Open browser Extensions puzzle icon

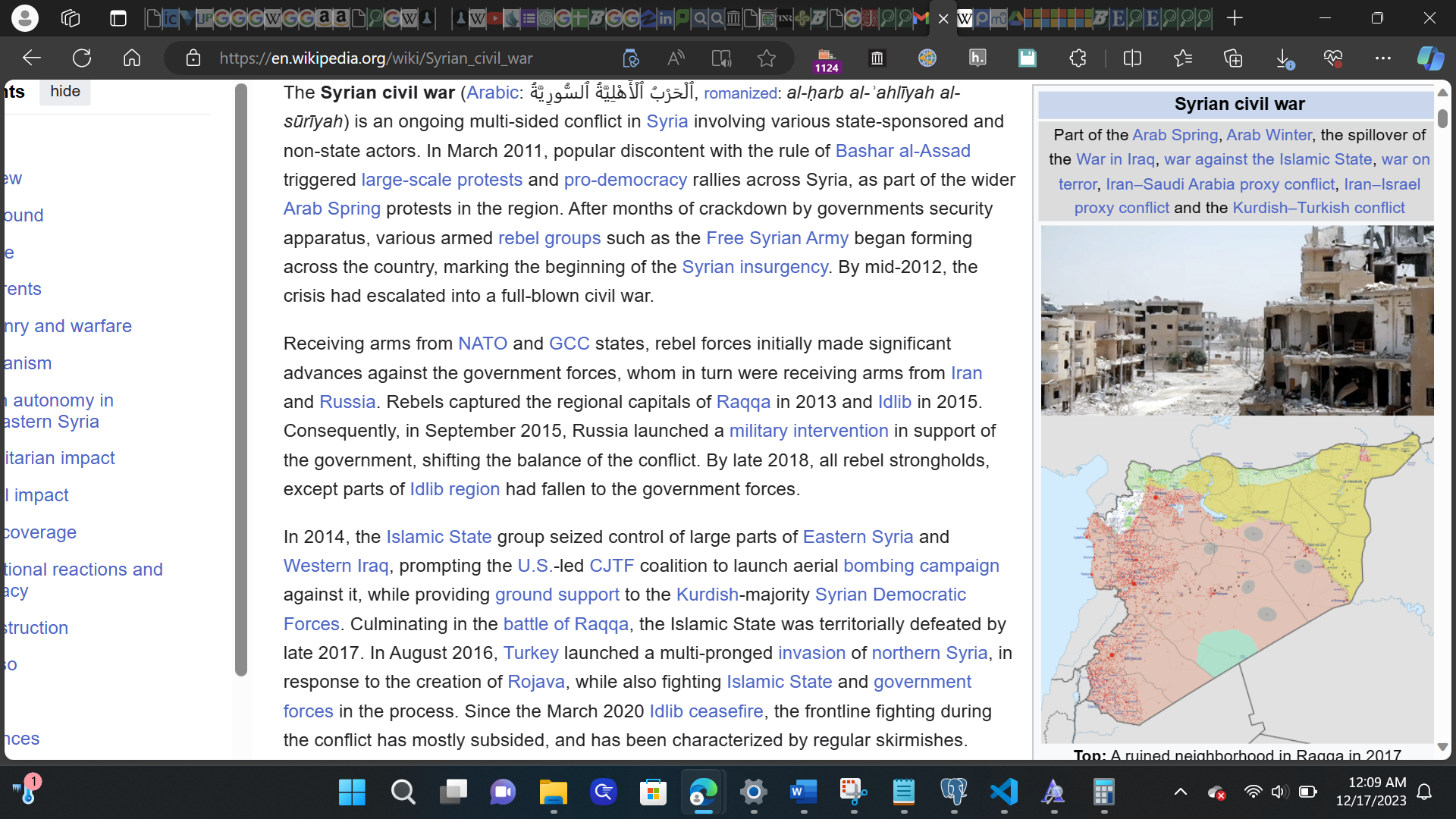pyautogui.click(x=1078, y=58)
